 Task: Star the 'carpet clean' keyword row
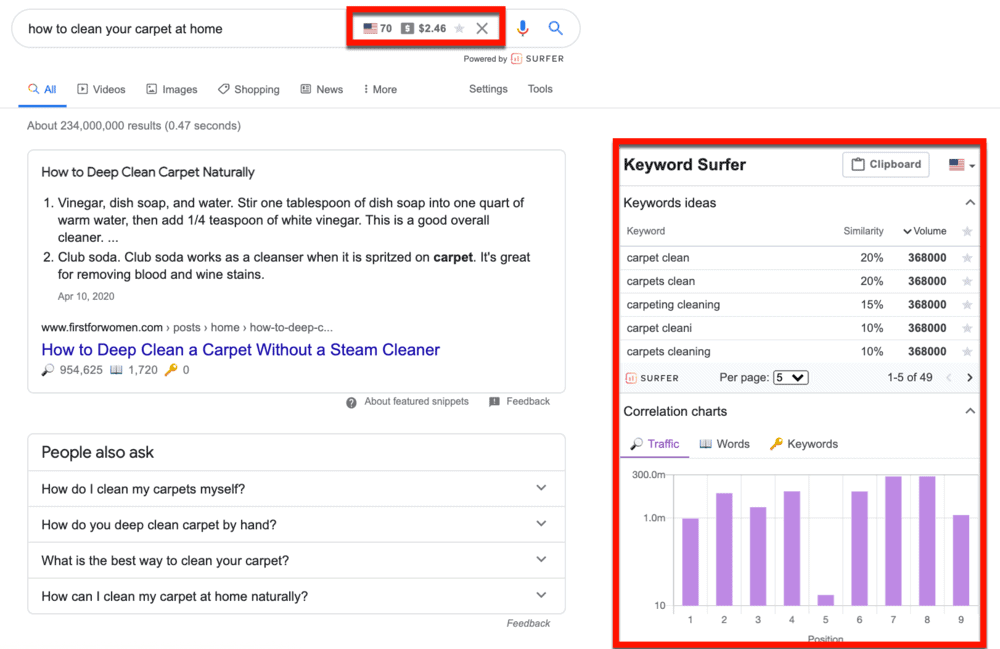click(x=966, y=257)
